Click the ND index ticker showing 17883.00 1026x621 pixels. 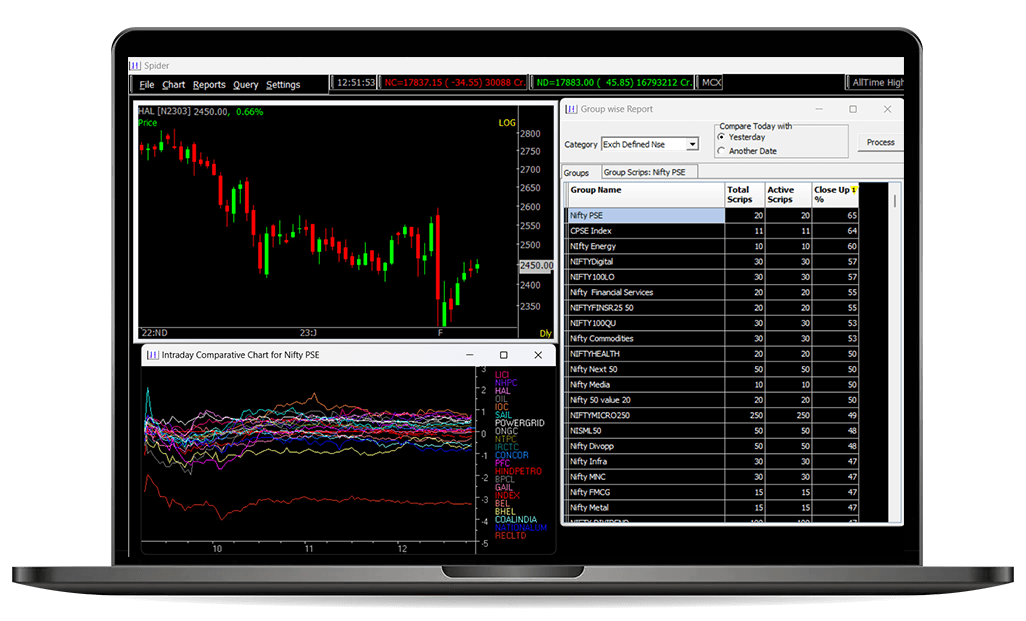(612, 81)
